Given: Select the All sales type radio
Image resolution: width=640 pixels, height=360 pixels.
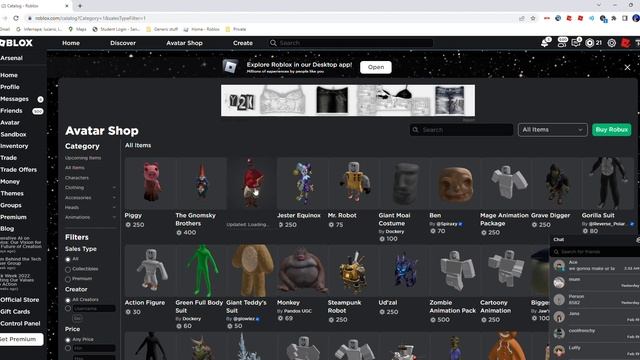Looking at the screenshot, I should (x=68, y=259).
